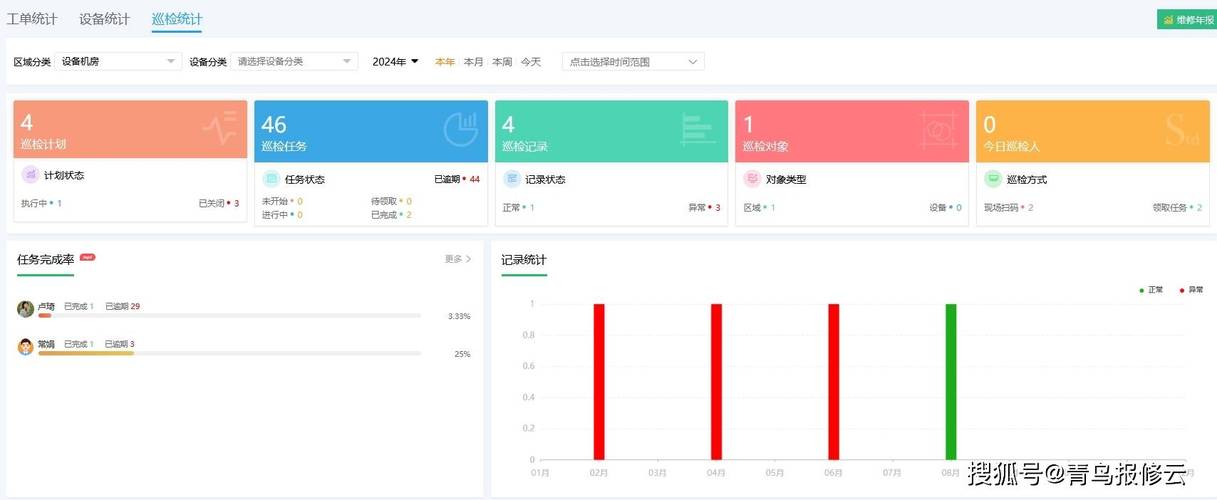The image size is (1217, 500).
Task: Filter by 本年 time range
Action: (445, 61)
